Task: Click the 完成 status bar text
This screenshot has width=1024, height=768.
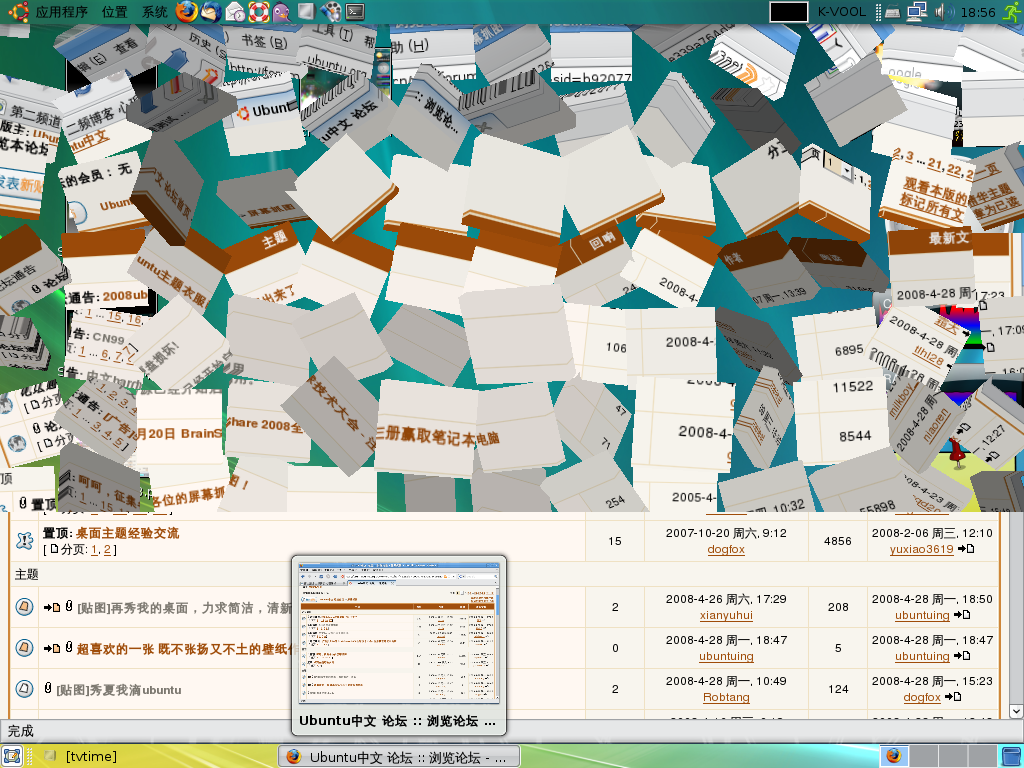Action: pos(20,731)
